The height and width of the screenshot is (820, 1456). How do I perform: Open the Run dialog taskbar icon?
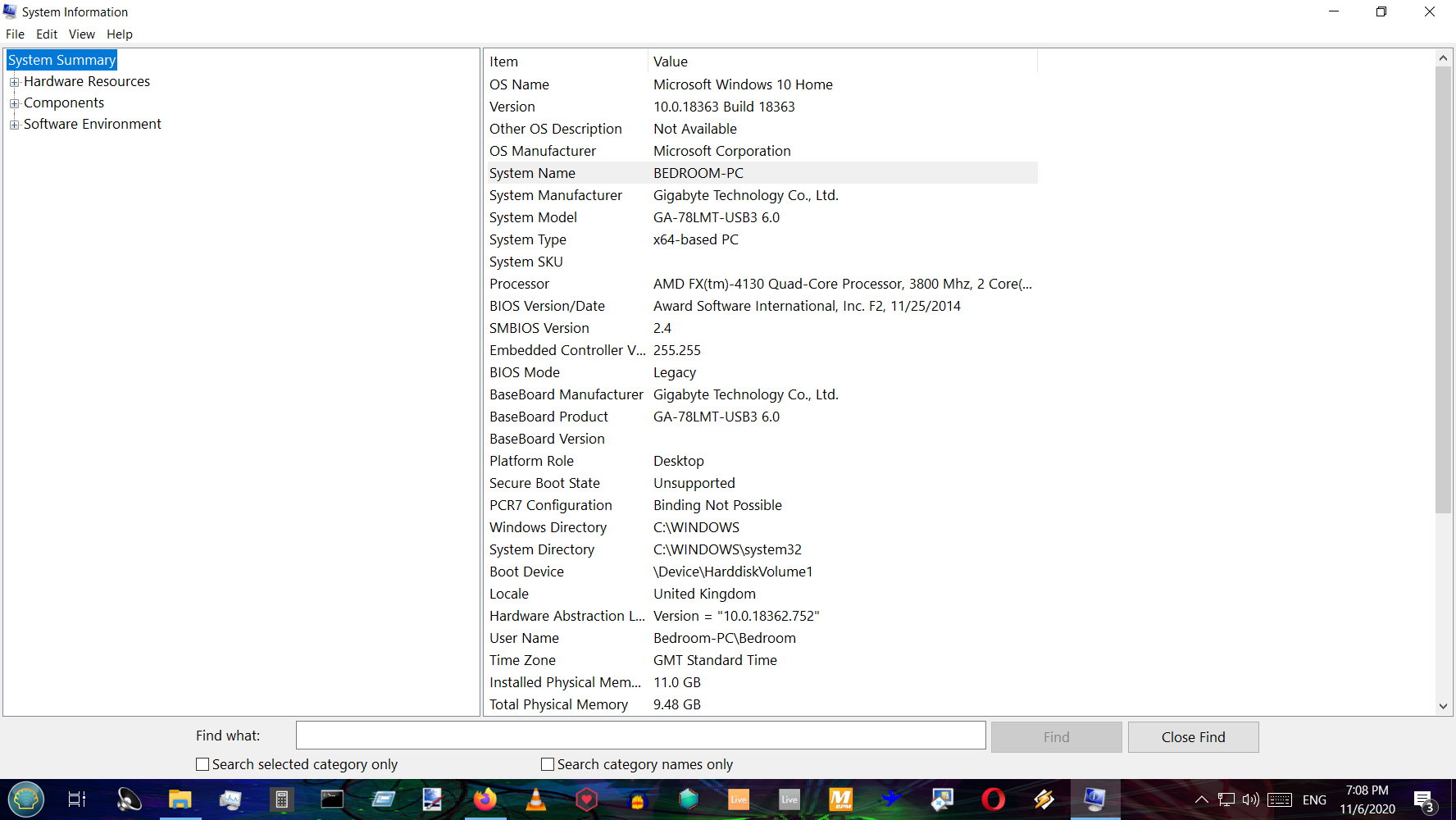(x=383, y=799)
